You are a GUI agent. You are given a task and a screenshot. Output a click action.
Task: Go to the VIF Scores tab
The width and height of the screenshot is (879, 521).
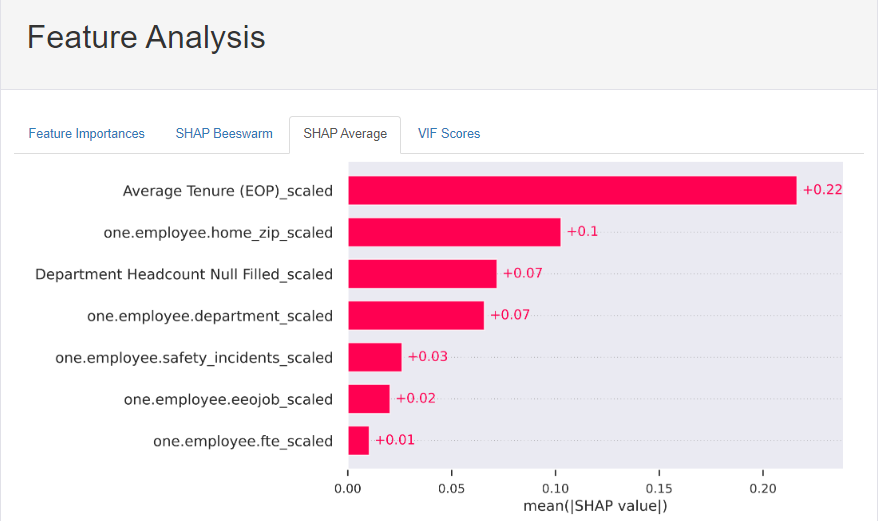tap(449, 133)
